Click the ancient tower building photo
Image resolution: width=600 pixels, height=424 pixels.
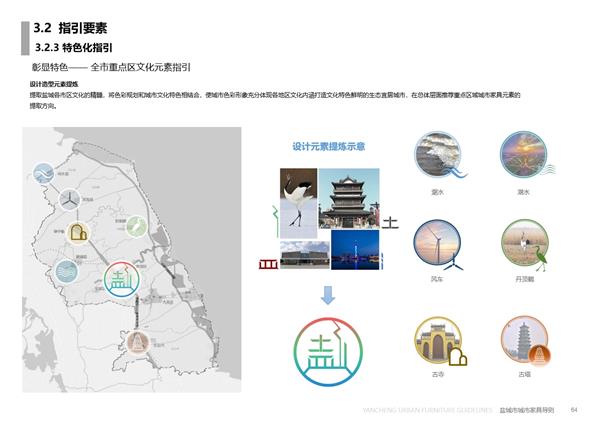pos(349,197)
